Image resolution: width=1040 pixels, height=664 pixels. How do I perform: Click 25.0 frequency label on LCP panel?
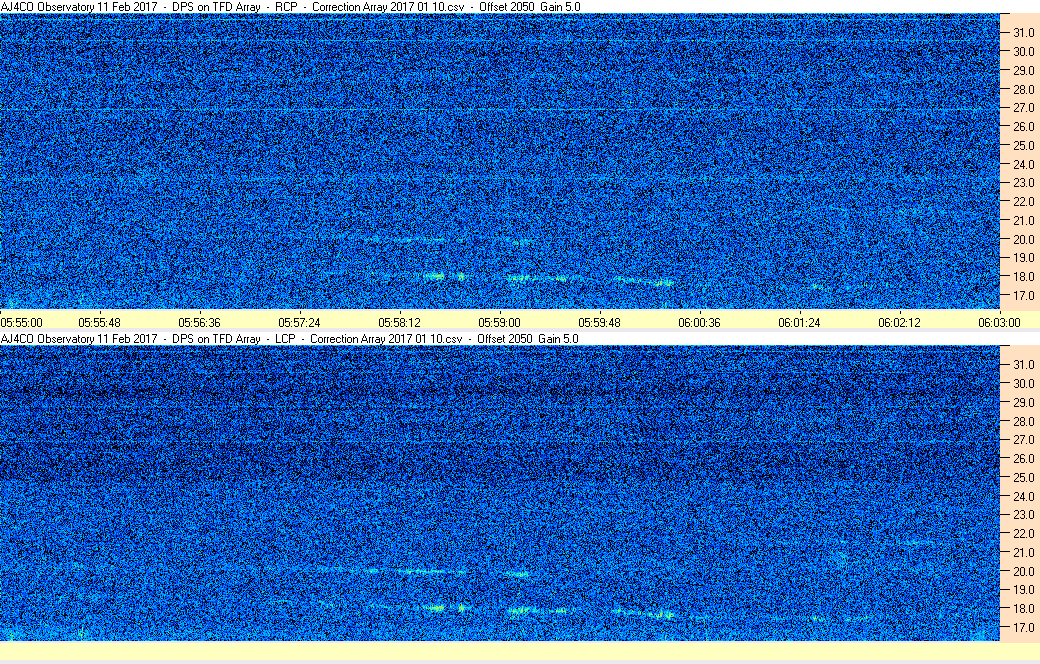(x=1023, y=478)
